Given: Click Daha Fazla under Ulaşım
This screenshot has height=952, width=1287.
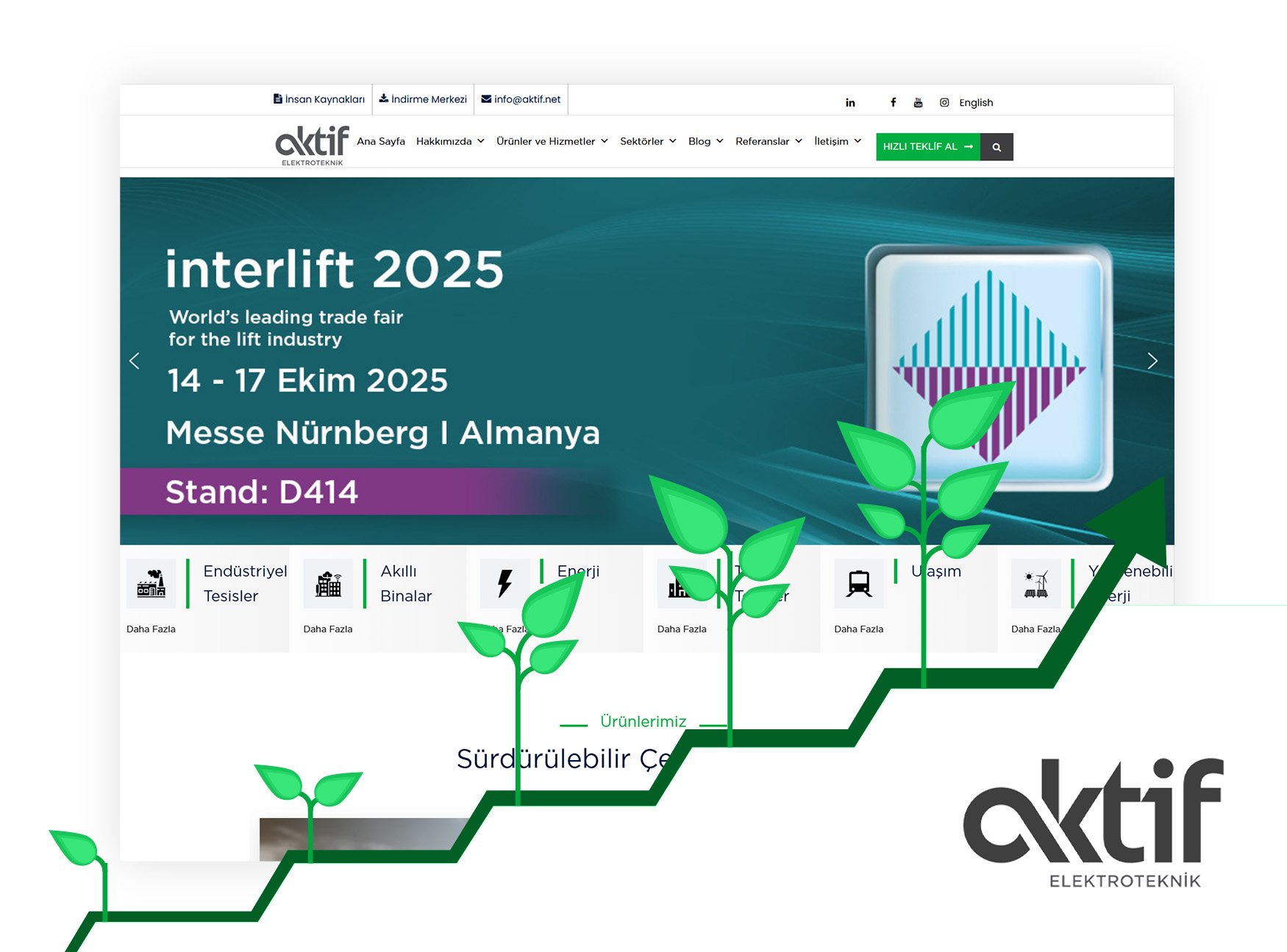Looking at the screenshot, I should pos(859,629).
